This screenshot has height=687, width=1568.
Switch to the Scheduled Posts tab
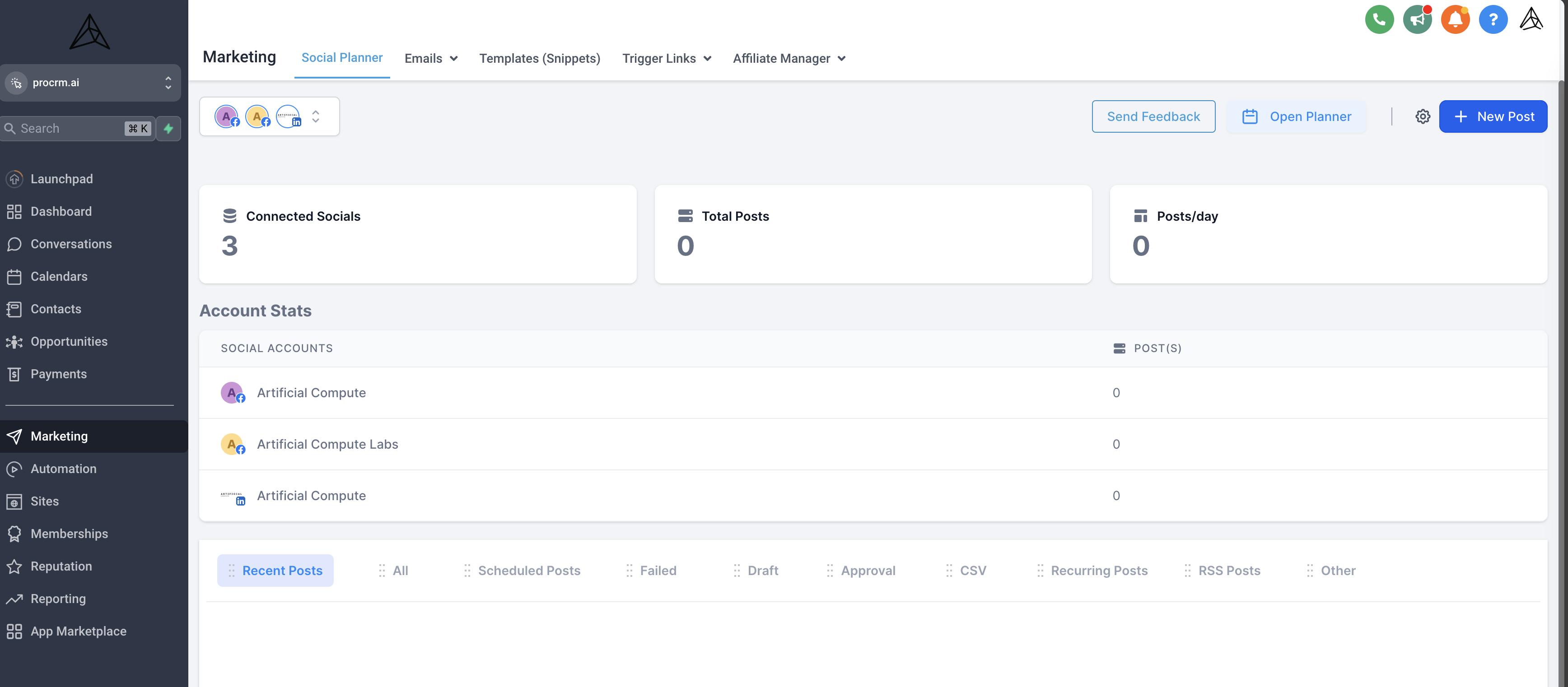[528, 570]
